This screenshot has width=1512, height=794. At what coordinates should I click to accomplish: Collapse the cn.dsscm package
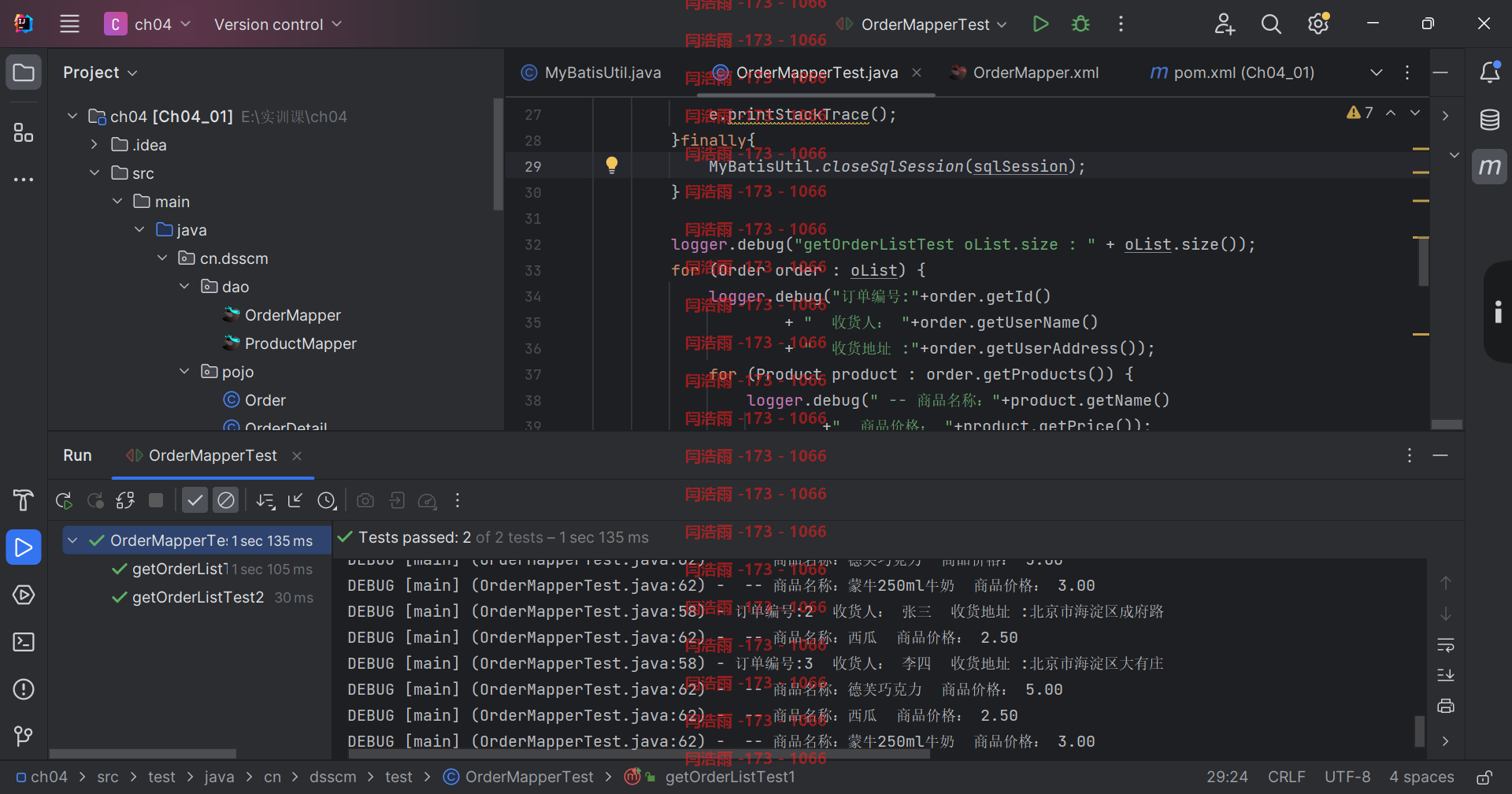tap(162, 258)
